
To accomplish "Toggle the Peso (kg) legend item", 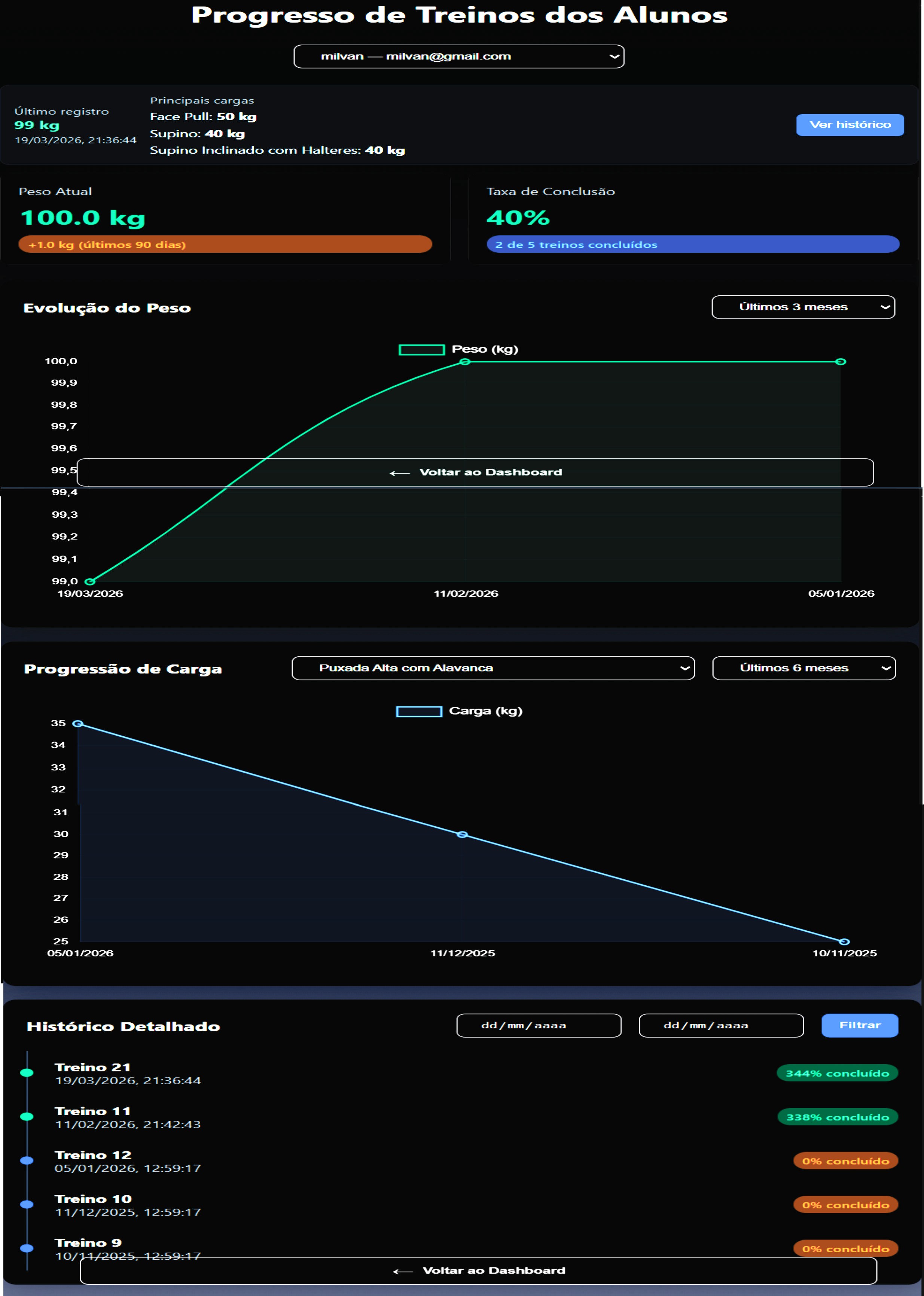I will click(458, 350).
